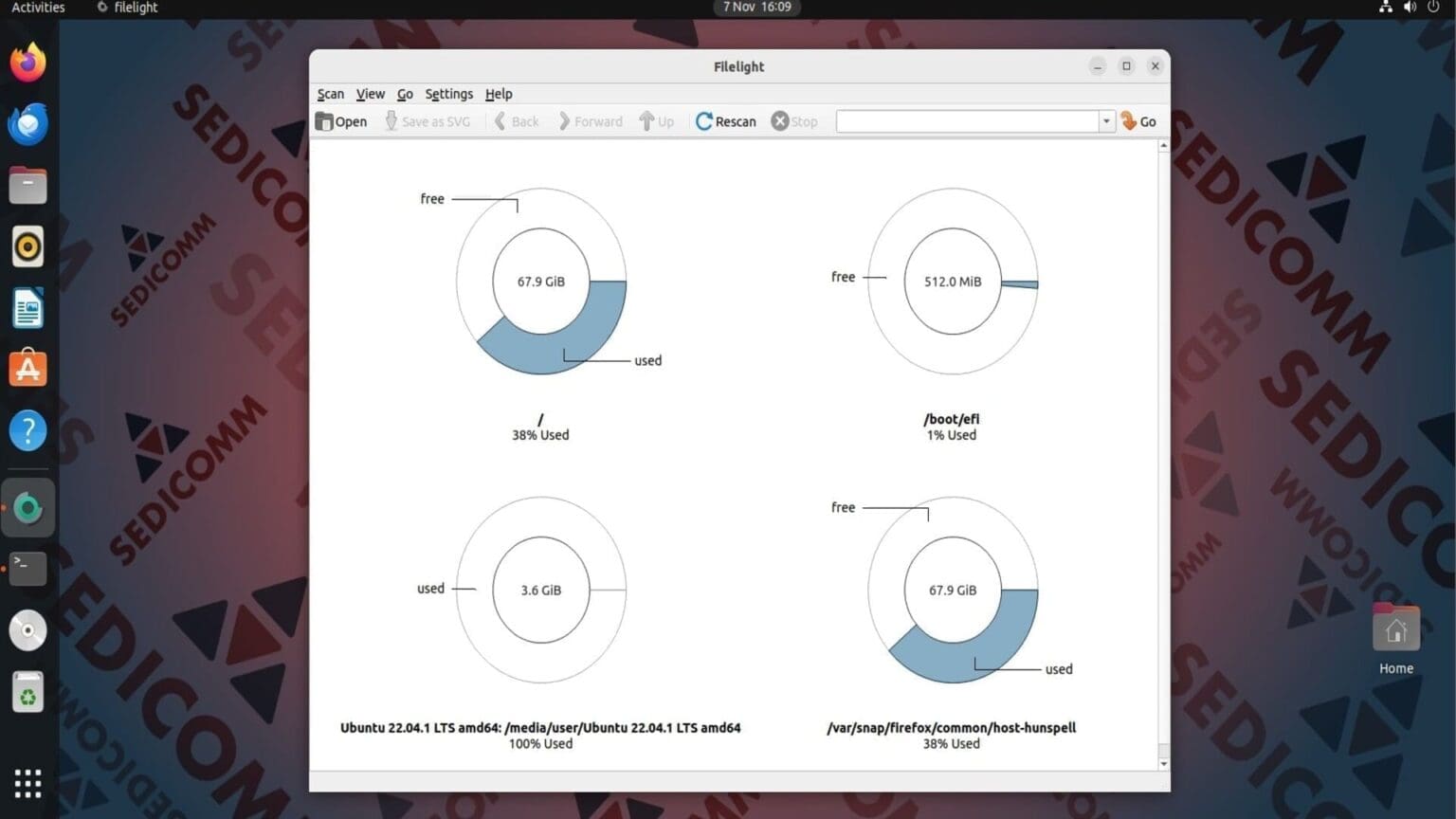Focus the location path input field
1456x819 pixels.
point(968,121)
